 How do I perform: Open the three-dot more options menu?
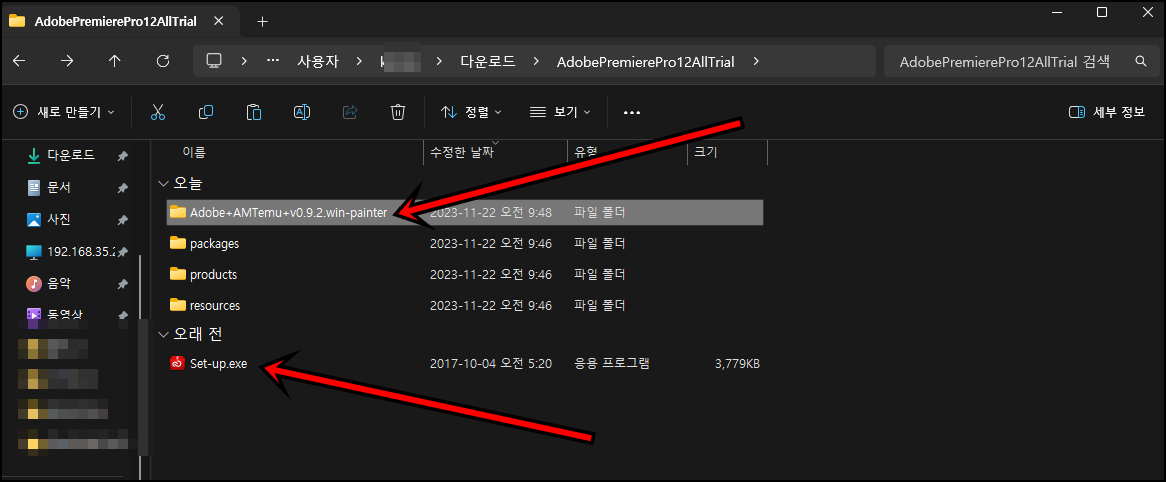(632, 112)
